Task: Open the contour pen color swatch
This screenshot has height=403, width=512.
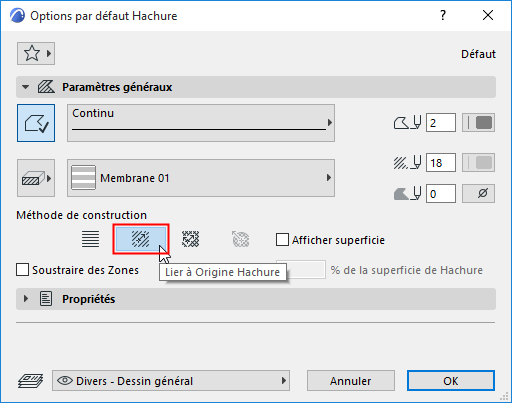Action: pos(478,123)
